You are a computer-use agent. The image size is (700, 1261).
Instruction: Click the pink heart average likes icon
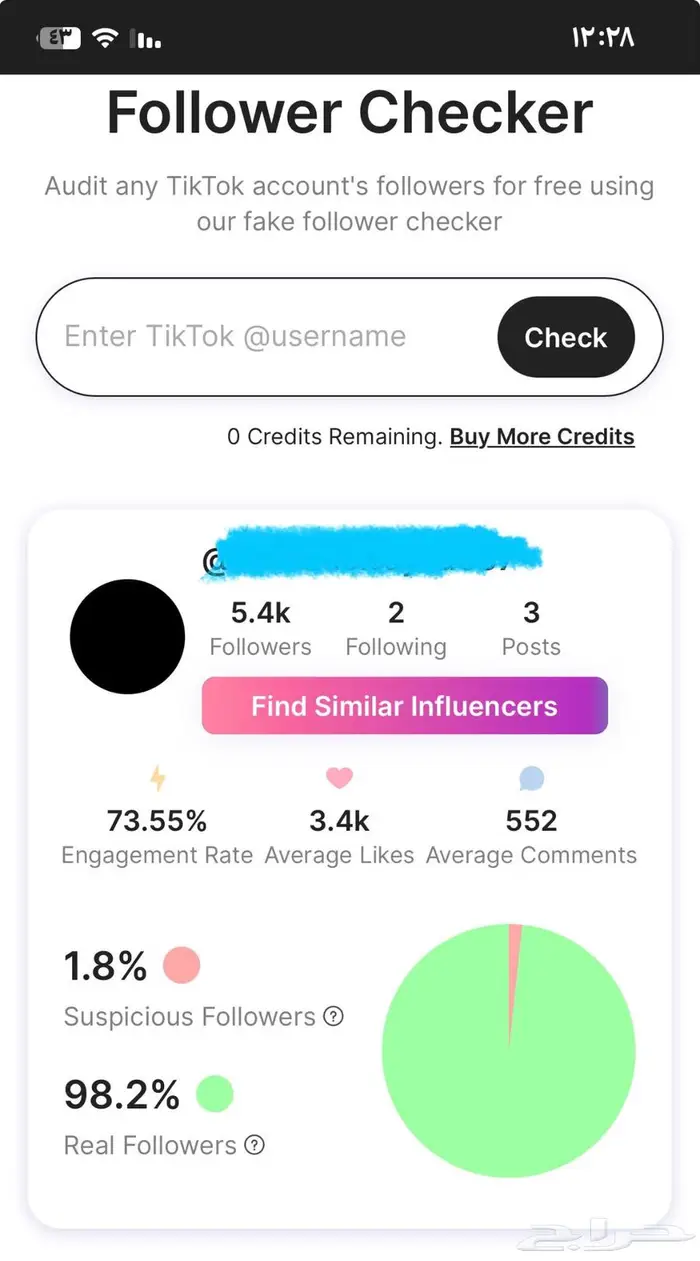339,777
